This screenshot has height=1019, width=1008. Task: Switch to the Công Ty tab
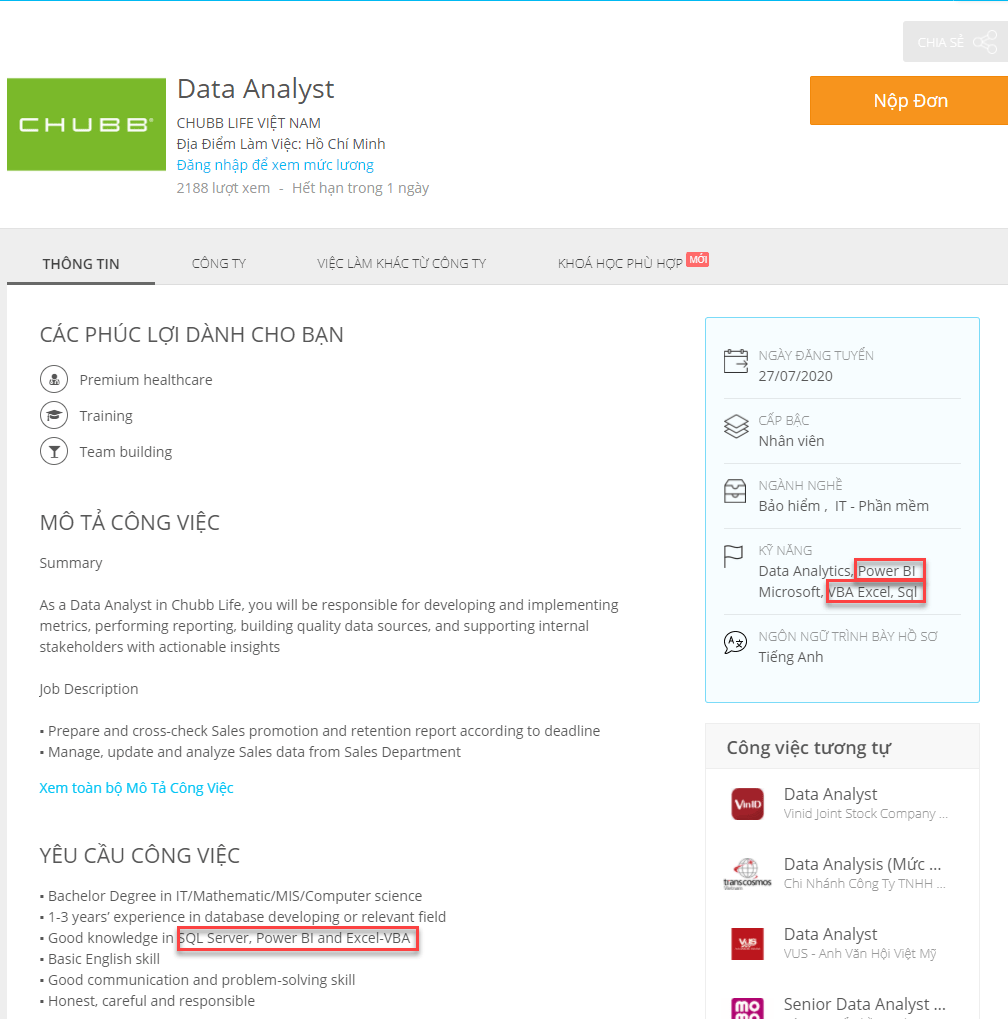[x=219, y=264]
